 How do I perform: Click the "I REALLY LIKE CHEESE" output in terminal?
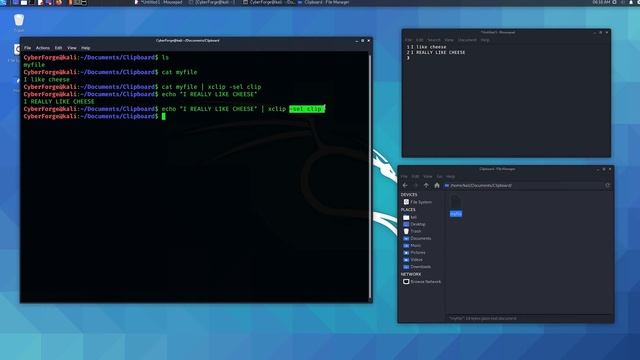[59, 102]
